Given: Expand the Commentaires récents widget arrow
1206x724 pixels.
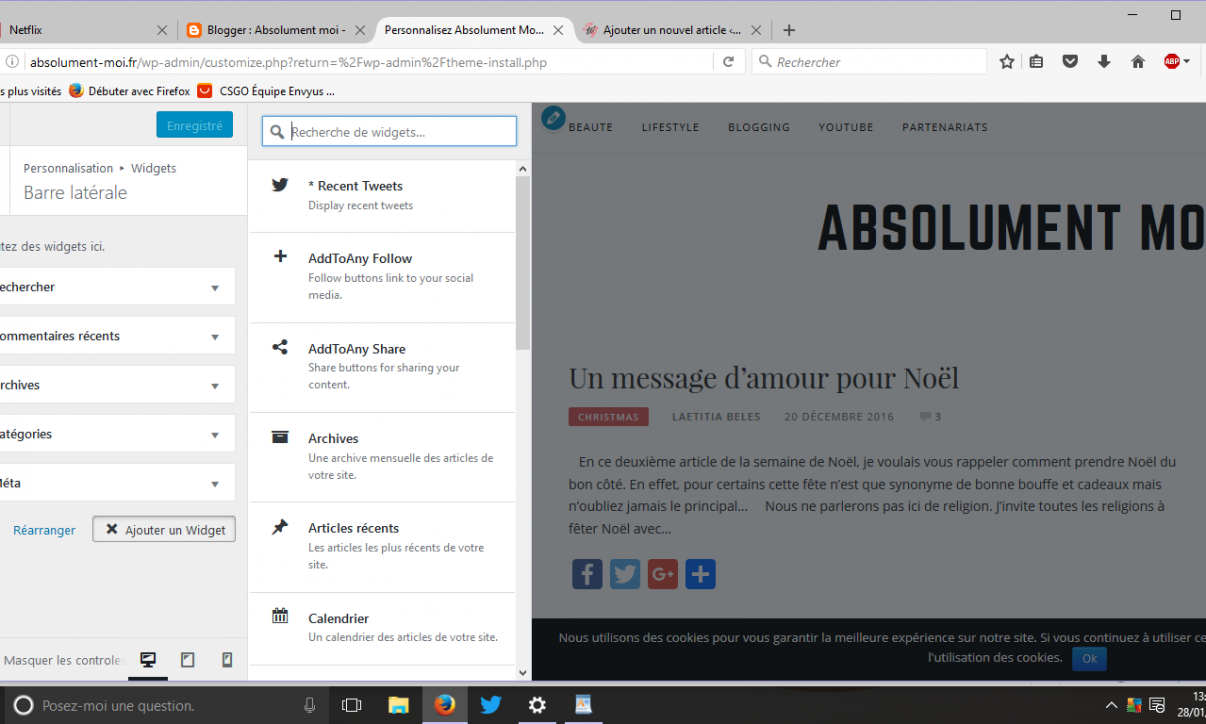Looking at the screenshot, I should click(215, 337).
